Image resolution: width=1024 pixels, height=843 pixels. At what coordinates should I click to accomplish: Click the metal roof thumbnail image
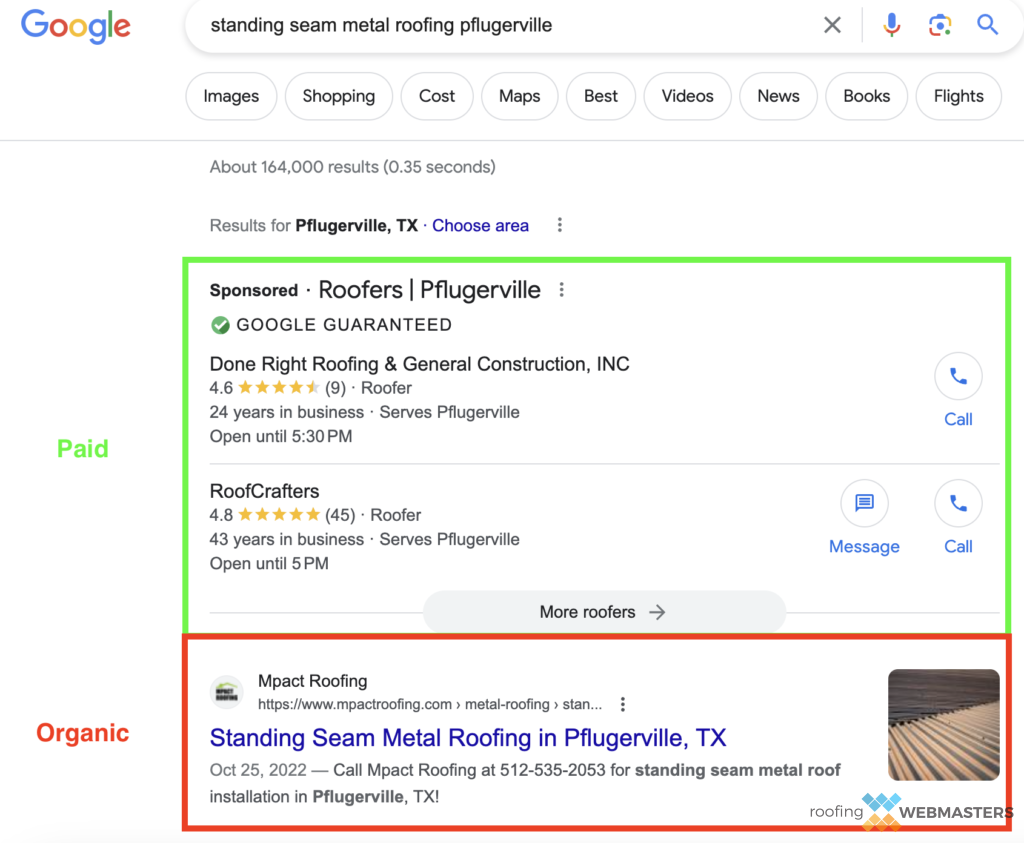pos(944,725)
